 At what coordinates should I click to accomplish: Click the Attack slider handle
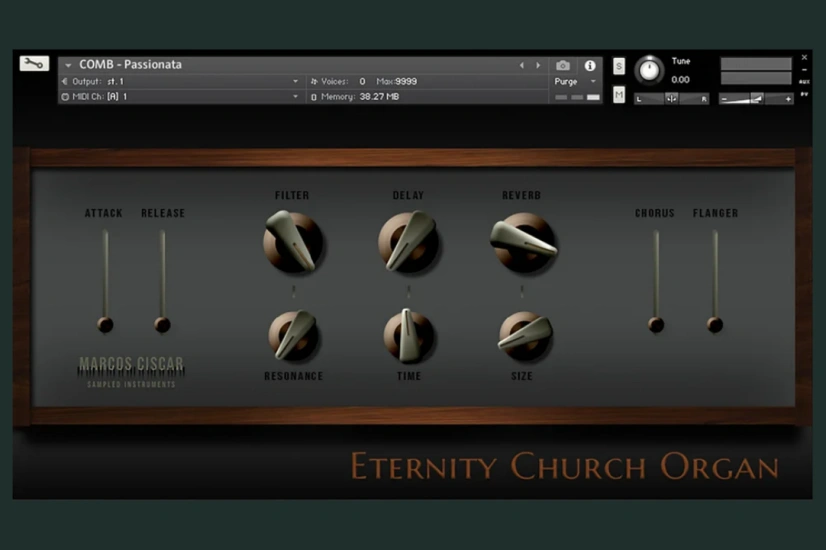click(105, 325)
